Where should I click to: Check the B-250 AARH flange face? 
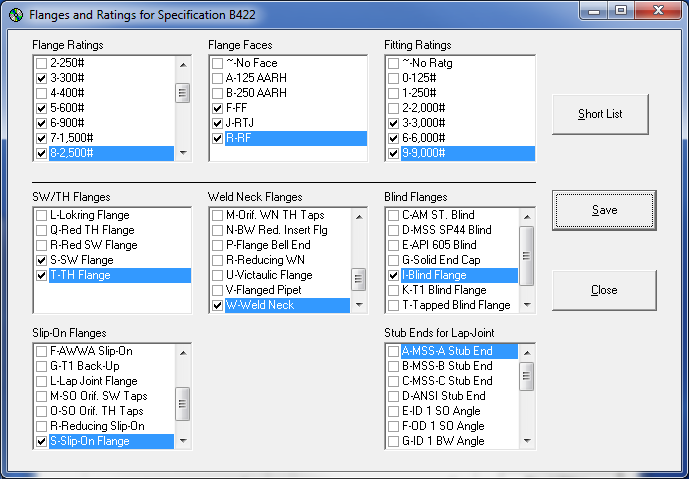[217, 93]
